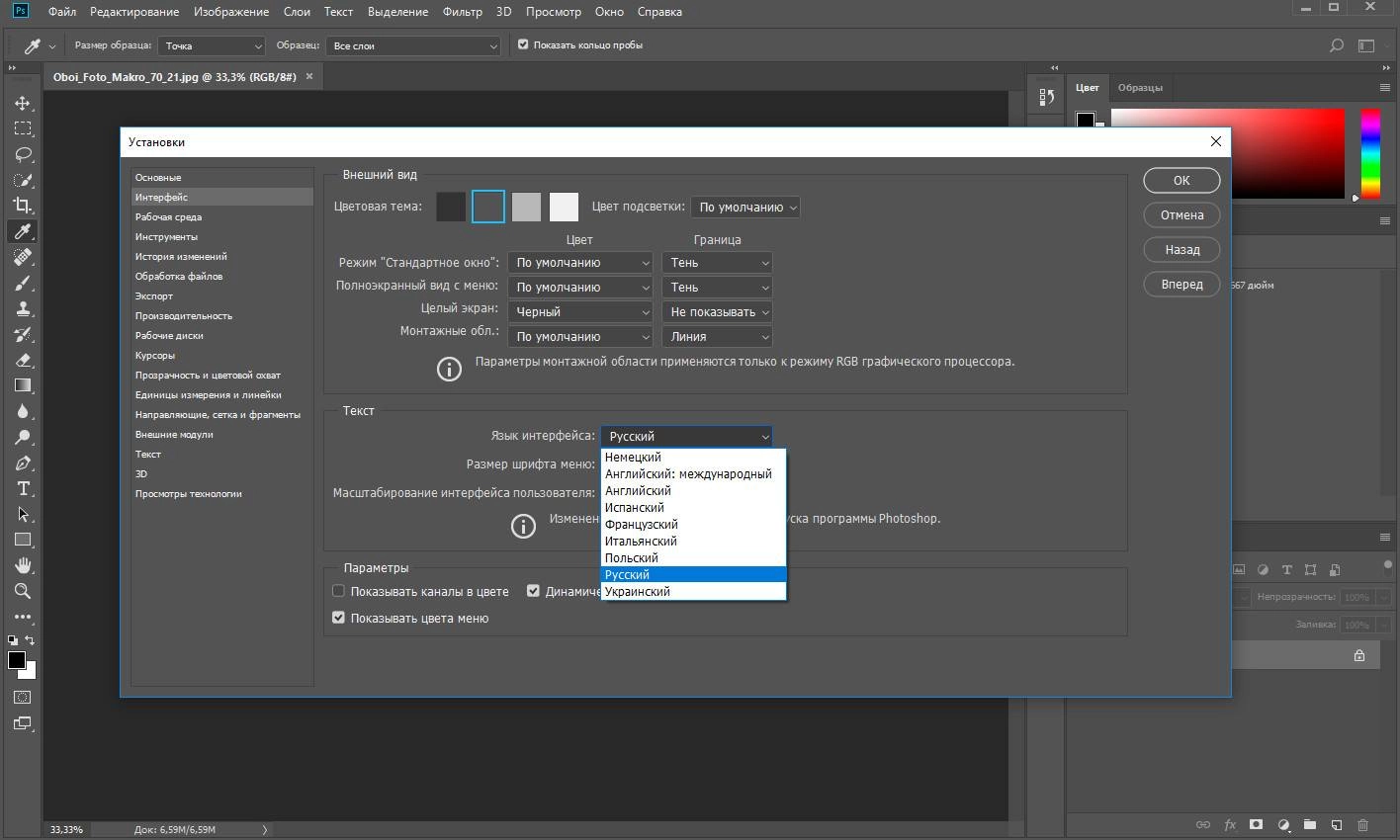Image resolution: width=1400 pixels, height=840 pixels.
Task: Select the lightest color theme swatch
Action: pos(564,207)
